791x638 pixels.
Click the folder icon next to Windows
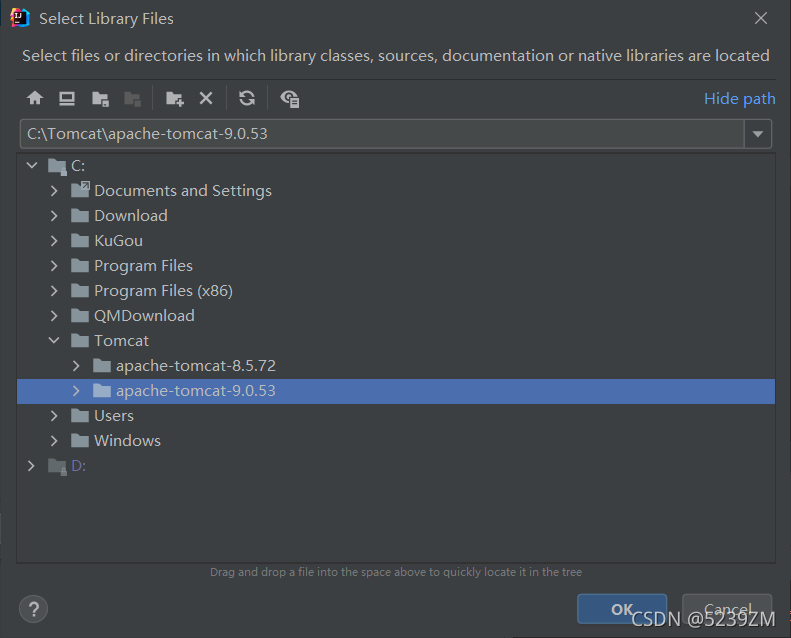(x=80, y=441)
